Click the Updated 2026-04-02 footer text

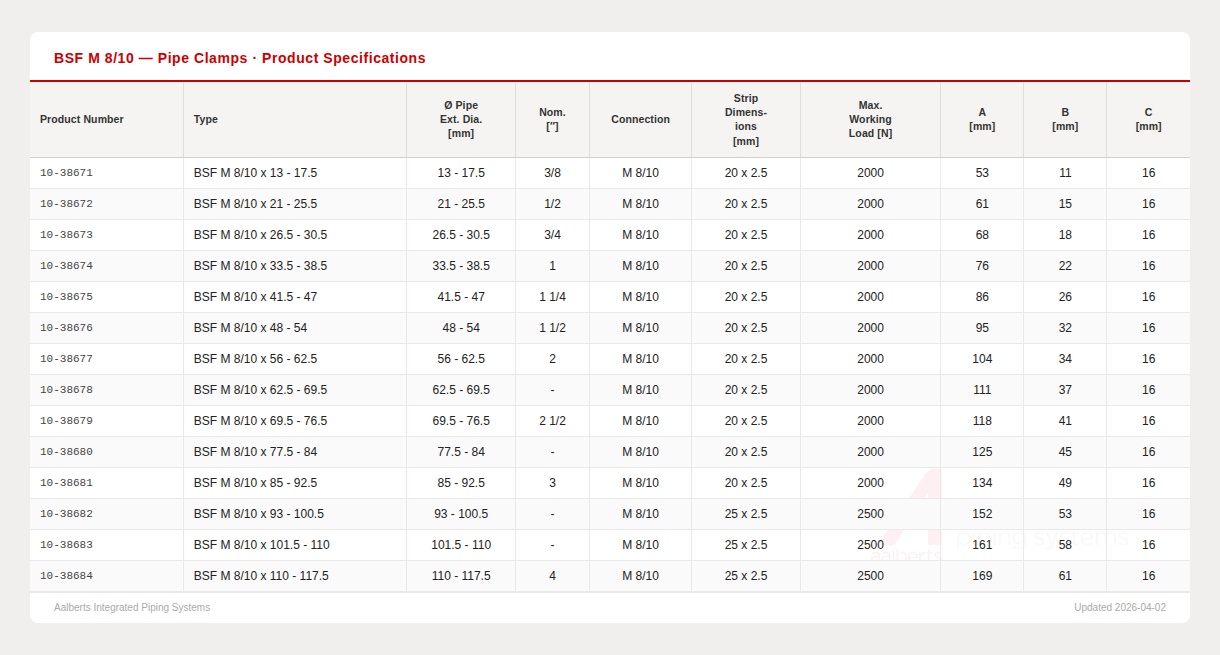click(x=1119, y=607)
